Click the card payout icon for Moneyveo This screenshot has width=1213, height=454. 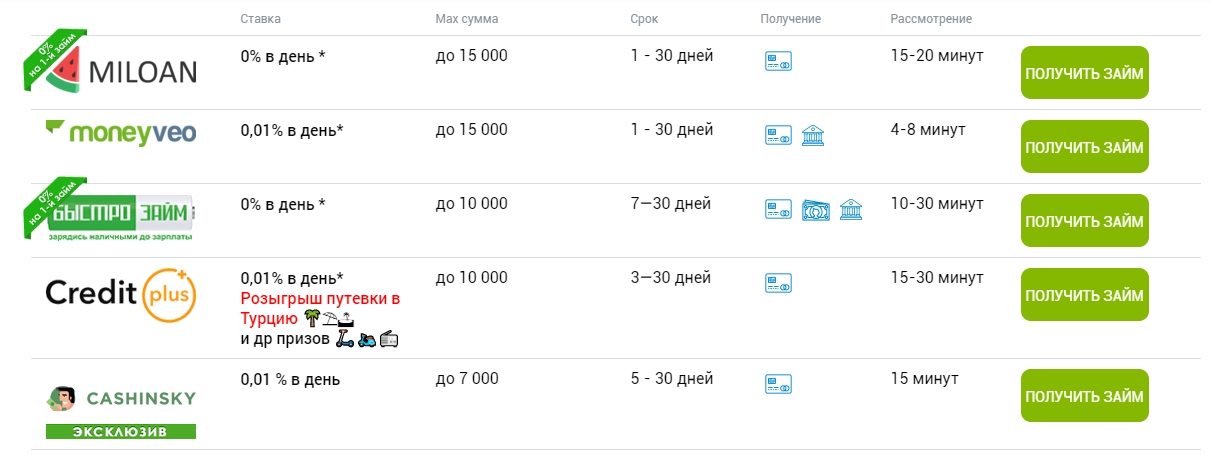[777, 135]
